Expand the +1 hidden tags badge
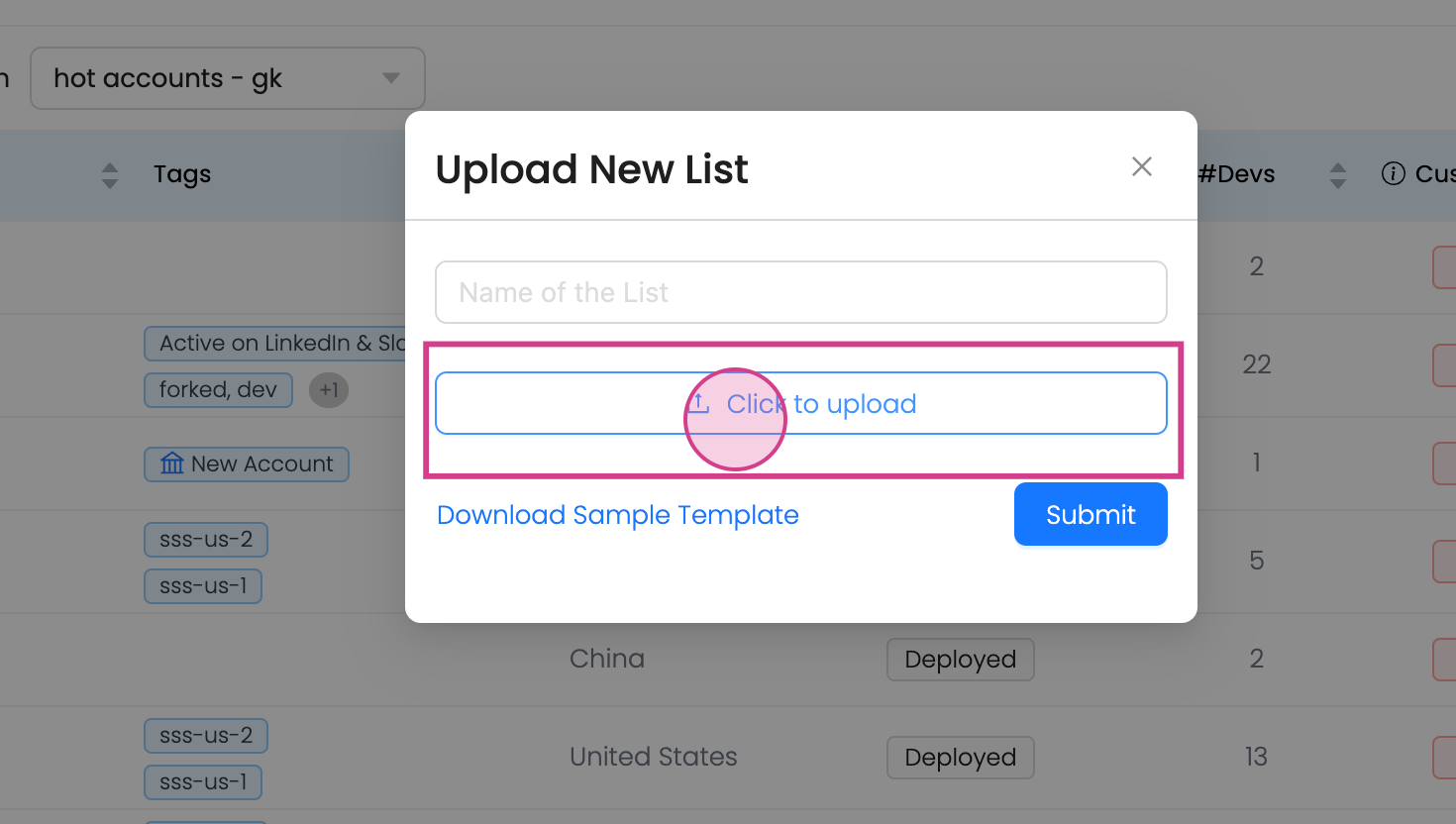The height and width of the screenshot is (824, 1456). pos(329,390)
